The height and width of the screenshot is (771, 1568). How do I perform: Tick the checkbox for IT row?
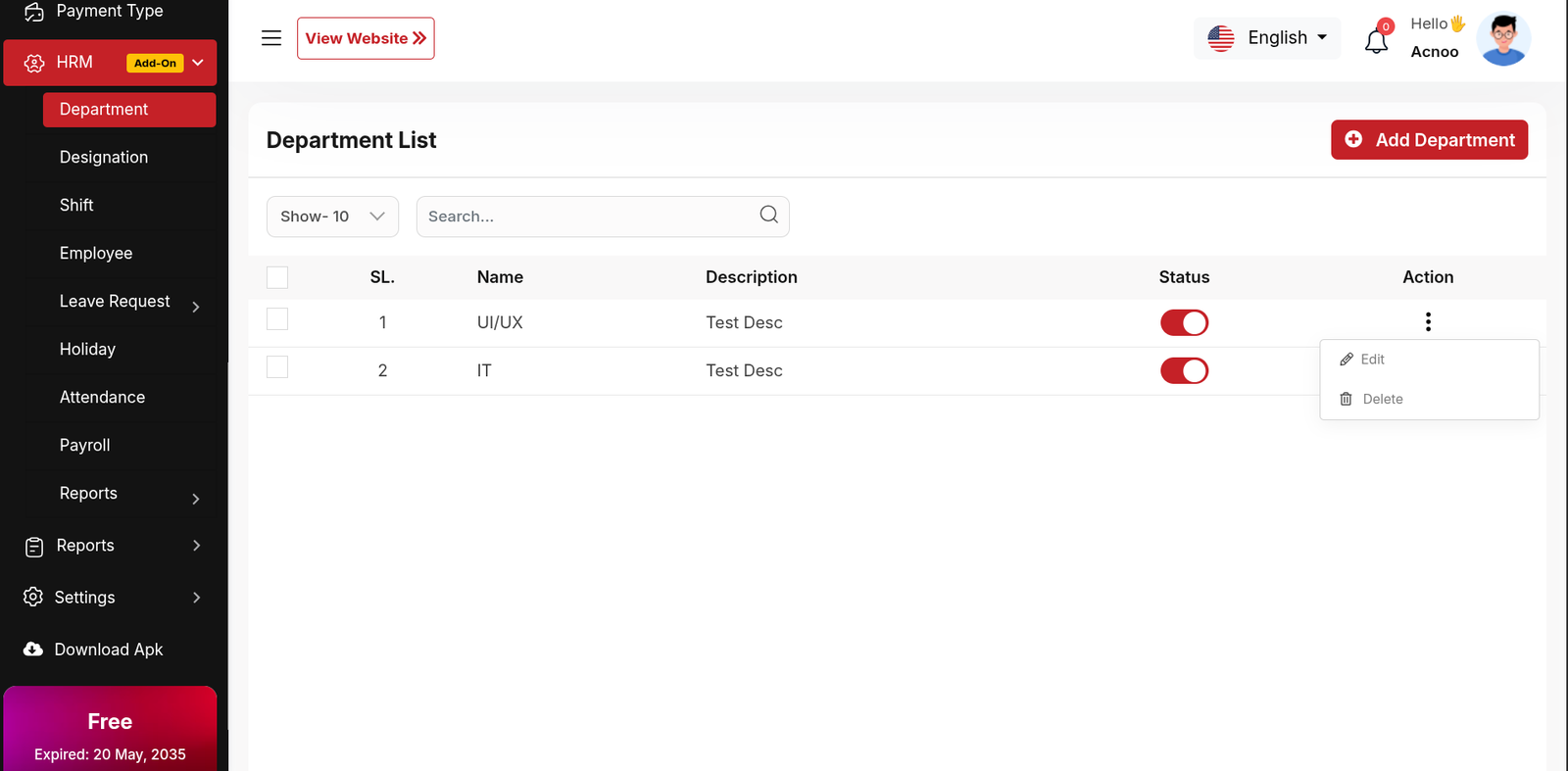(277, 367)
